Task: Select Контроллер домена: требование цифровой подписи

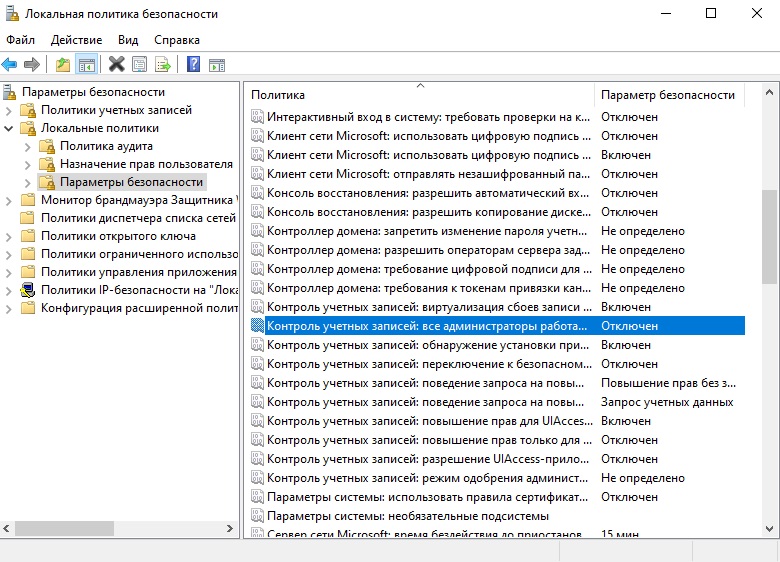Action: click(429, 269)
